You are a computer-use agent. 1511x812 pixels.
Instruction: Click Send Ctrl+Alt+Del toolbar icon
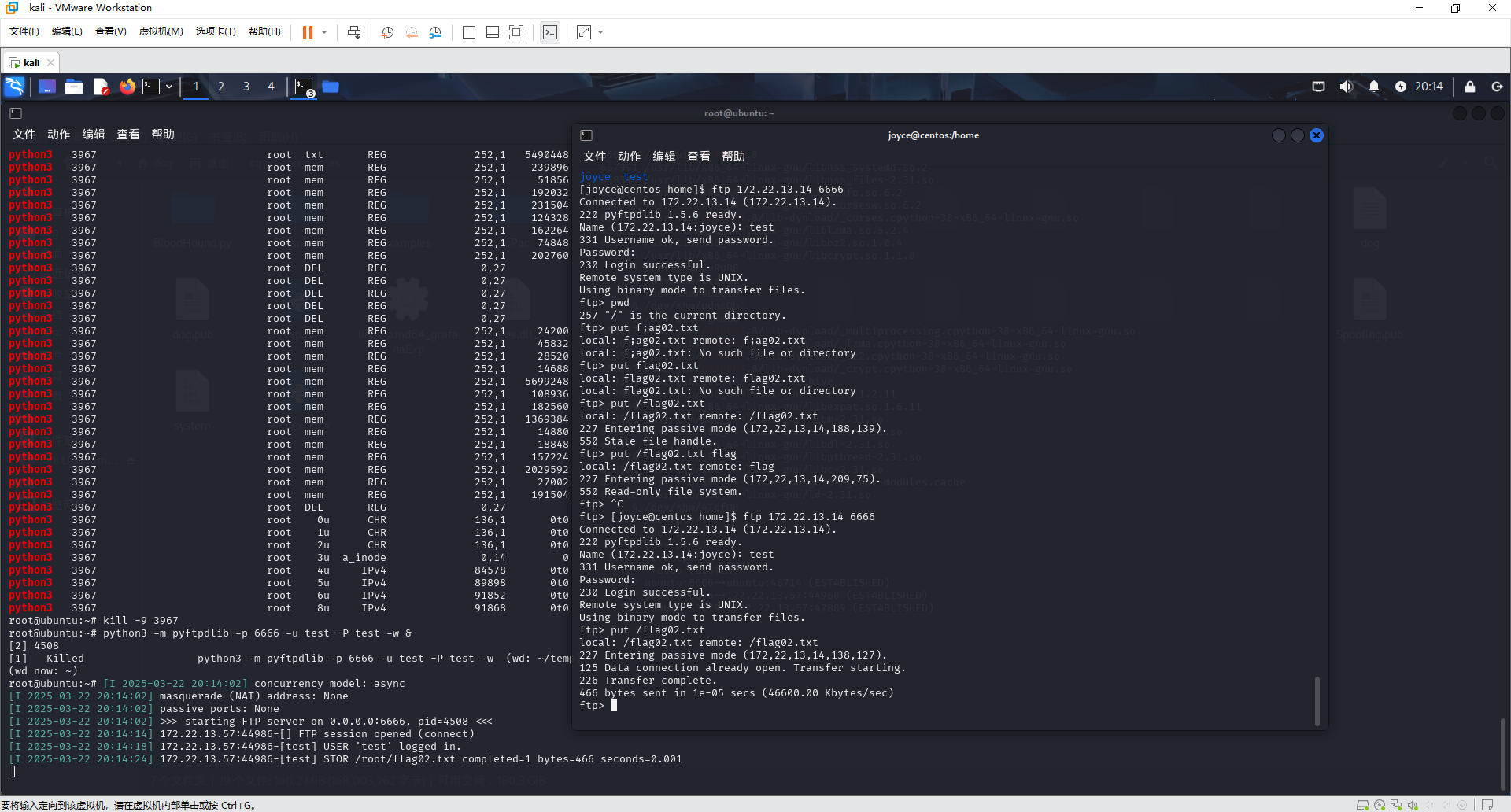tap(354, 32)
